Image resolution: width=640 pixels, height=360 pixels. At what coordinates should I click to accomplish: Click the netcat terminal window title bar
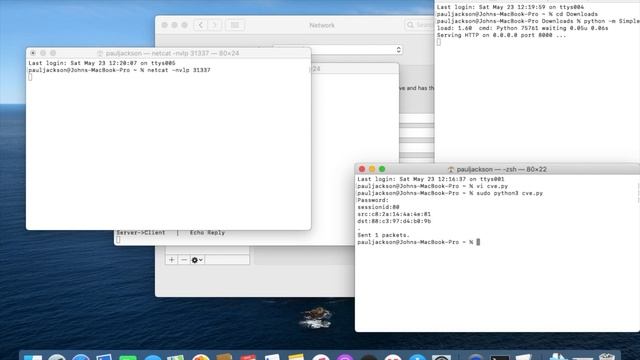pyautogui.click(x=168, y=53)
